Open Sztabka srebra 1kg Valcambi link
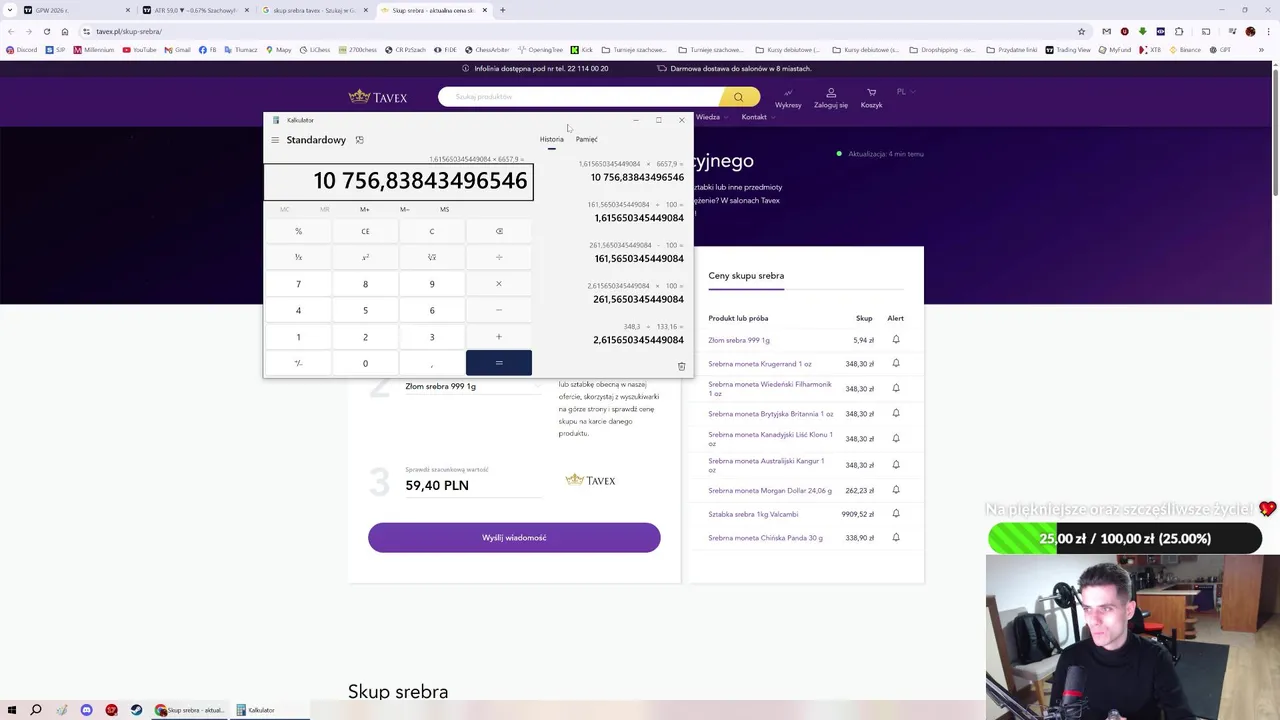 (753, 514)
